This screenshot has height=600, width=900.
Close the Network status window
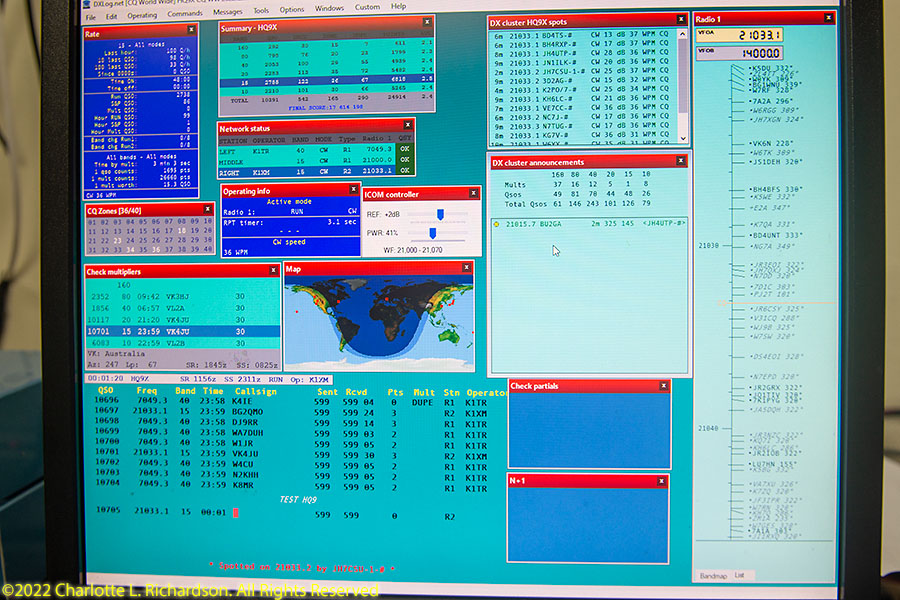pyautogui.click(x=407, y=128)
